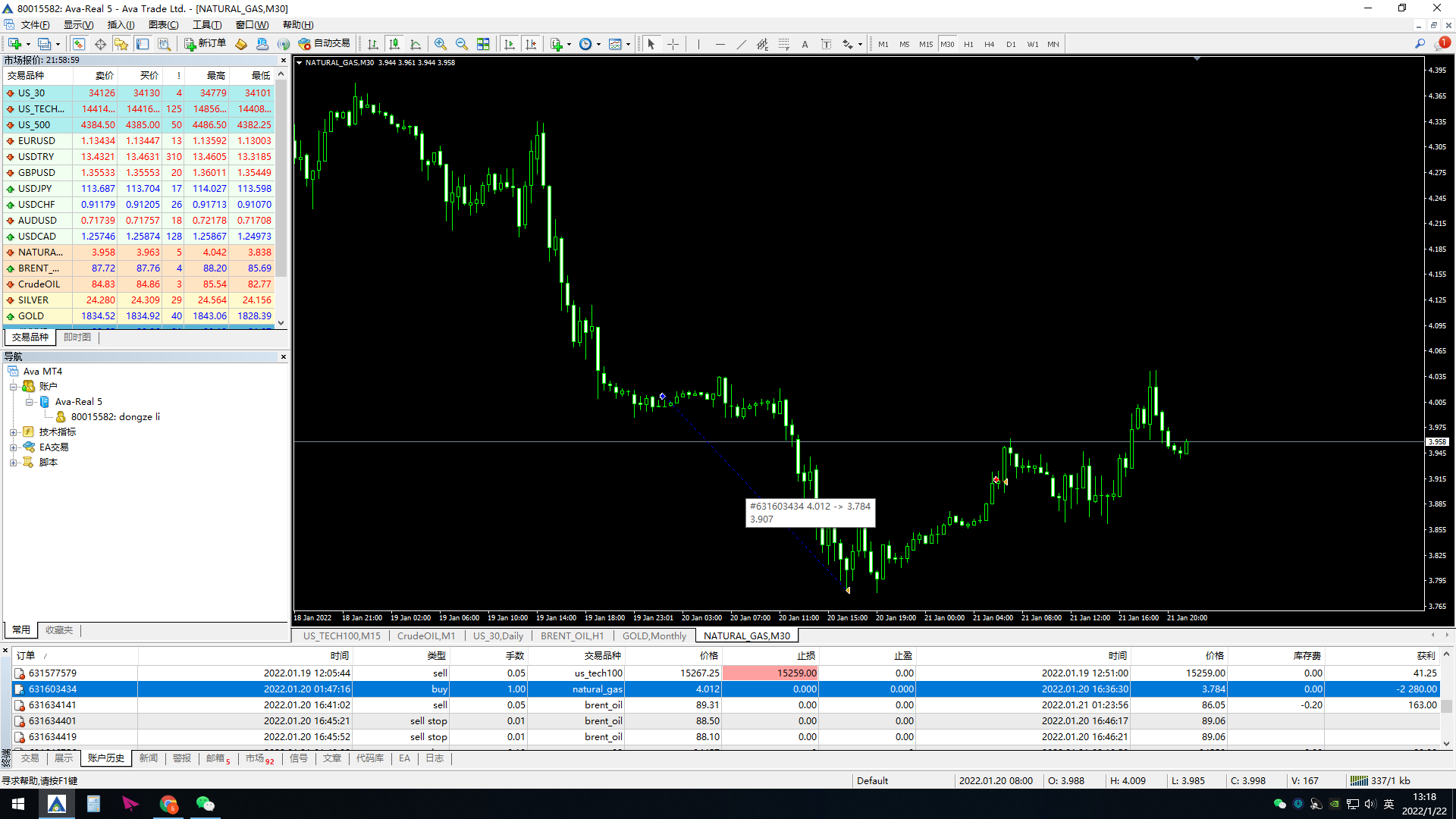Screen dimensions: 1456x819
Task: Zoom in on the chart
Action: point(441,44)
